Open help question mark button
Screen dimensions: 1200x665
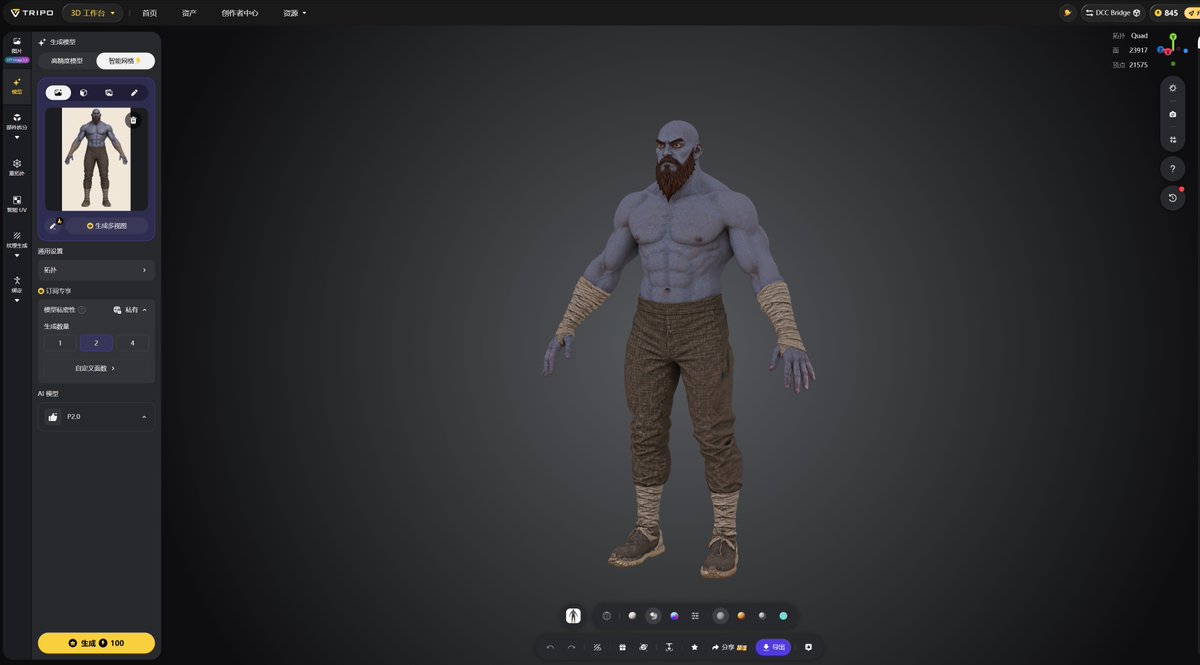(1173, 168)
